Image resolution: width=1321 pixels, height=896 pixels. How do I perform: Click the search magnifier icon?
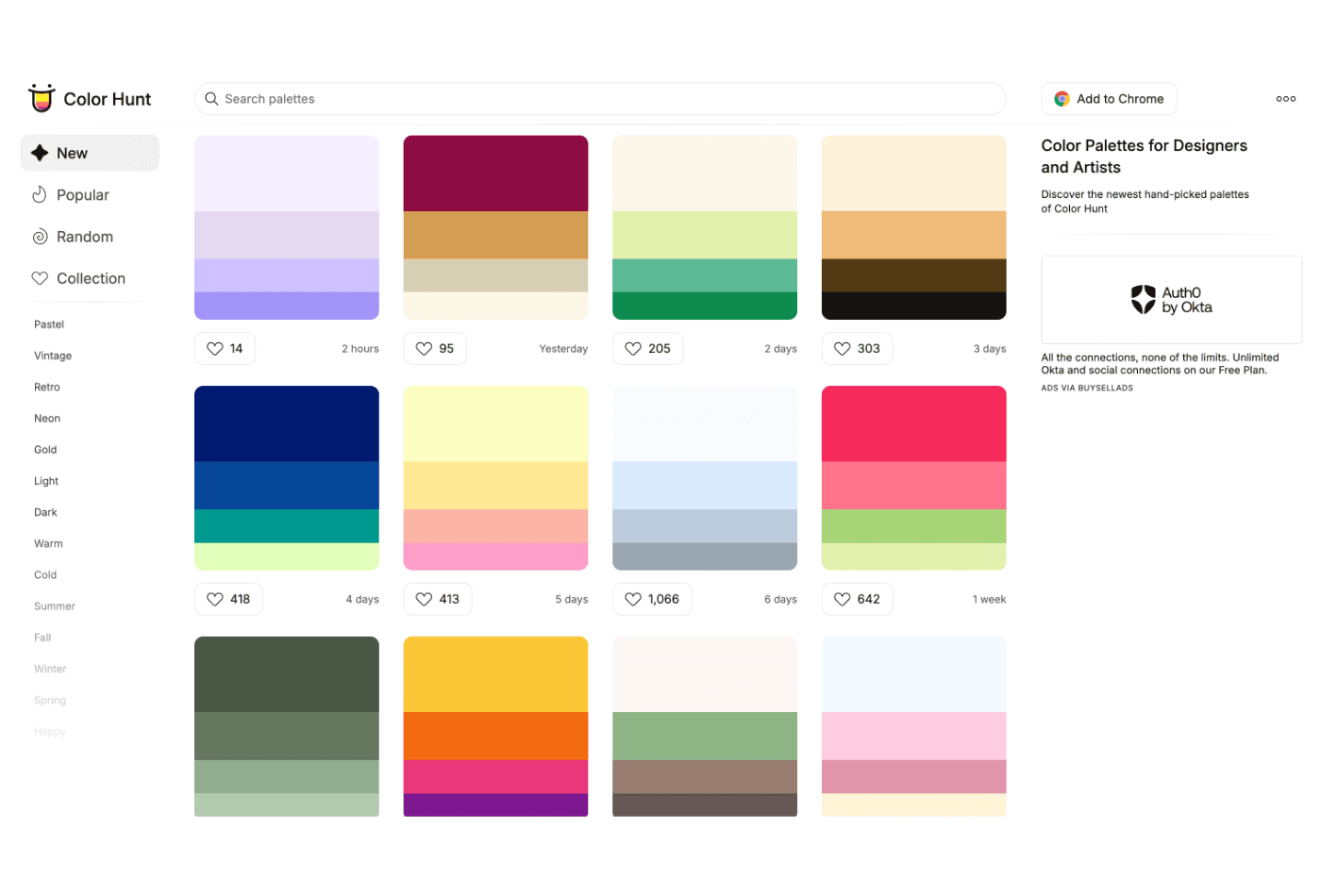coord(211,99)
